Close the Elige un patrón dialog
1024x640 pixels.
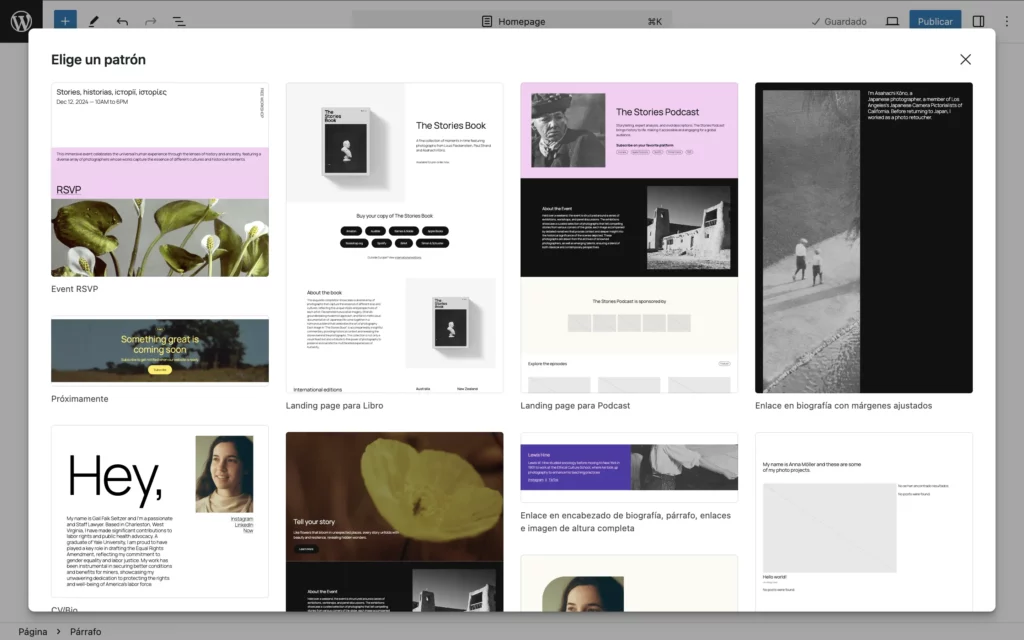pos(965,60)
